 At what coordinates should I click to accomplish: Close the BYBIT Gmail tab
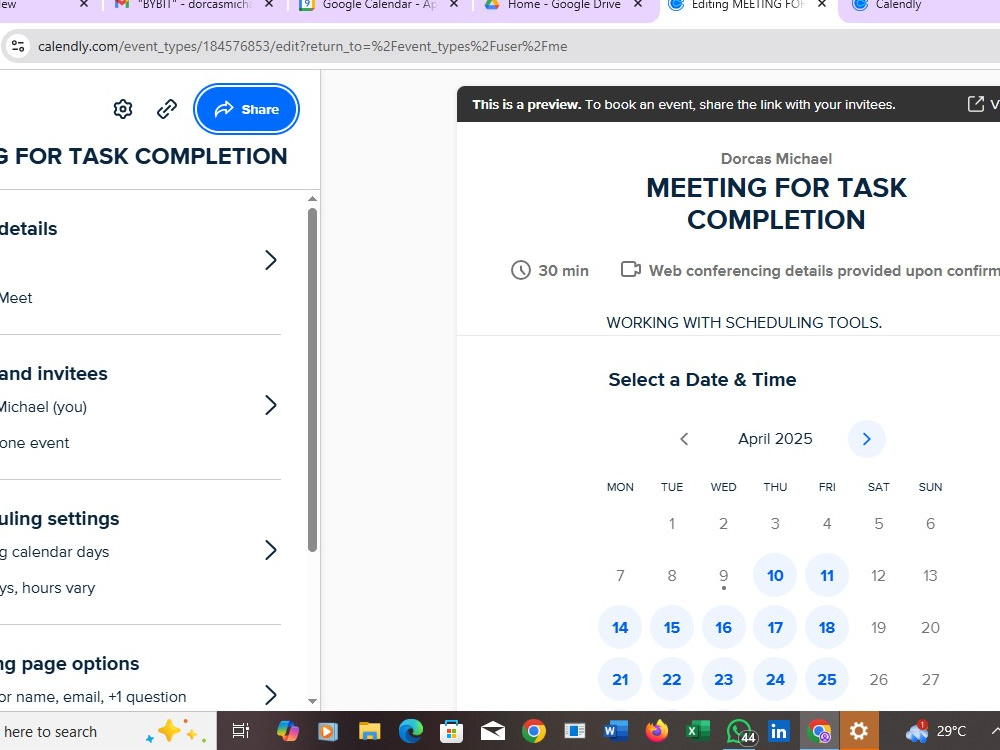pyautogui.click(x=268, y=4)
